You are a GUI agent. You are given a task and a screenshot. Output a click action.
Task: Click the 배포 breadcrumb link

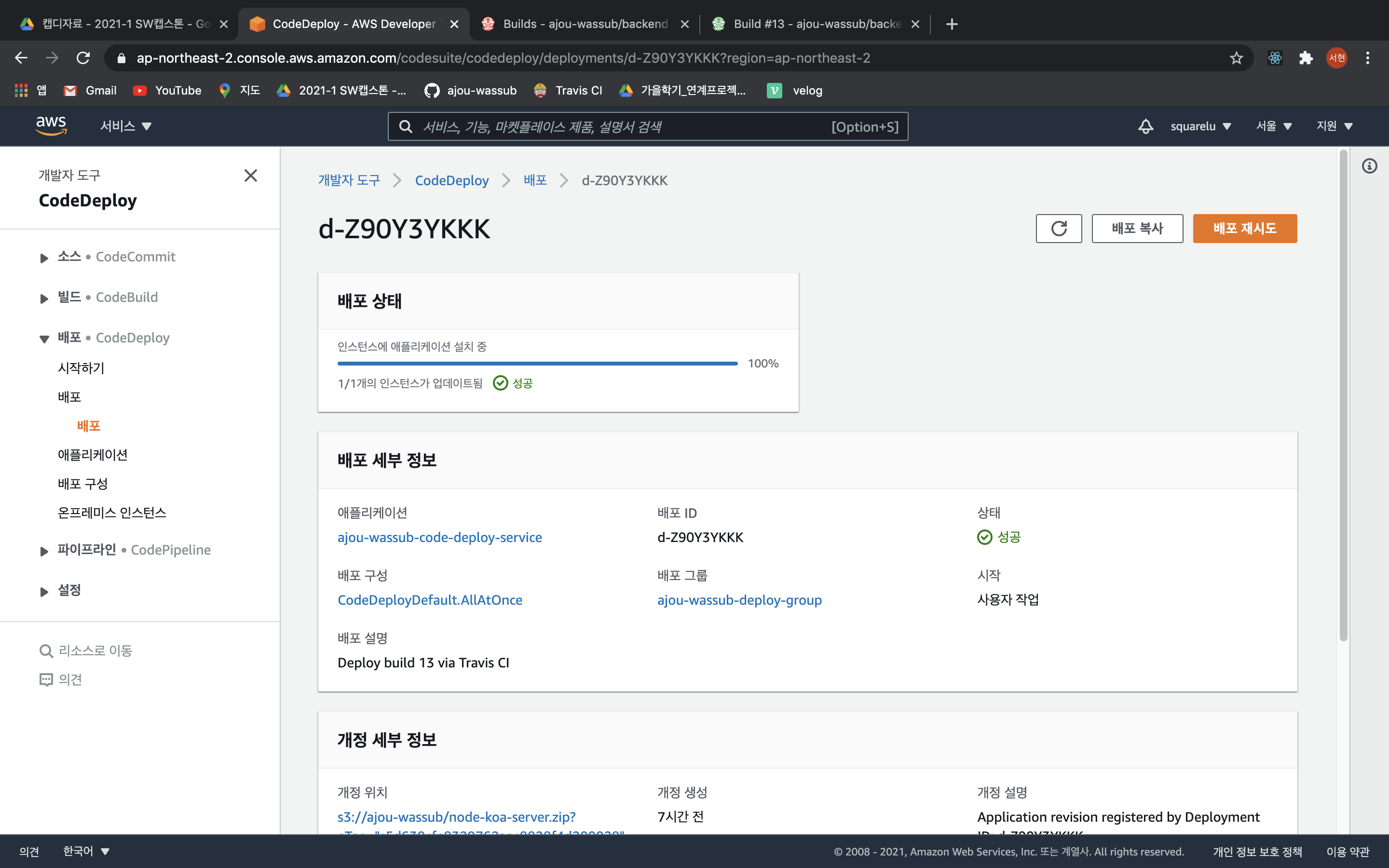point(535,180)
